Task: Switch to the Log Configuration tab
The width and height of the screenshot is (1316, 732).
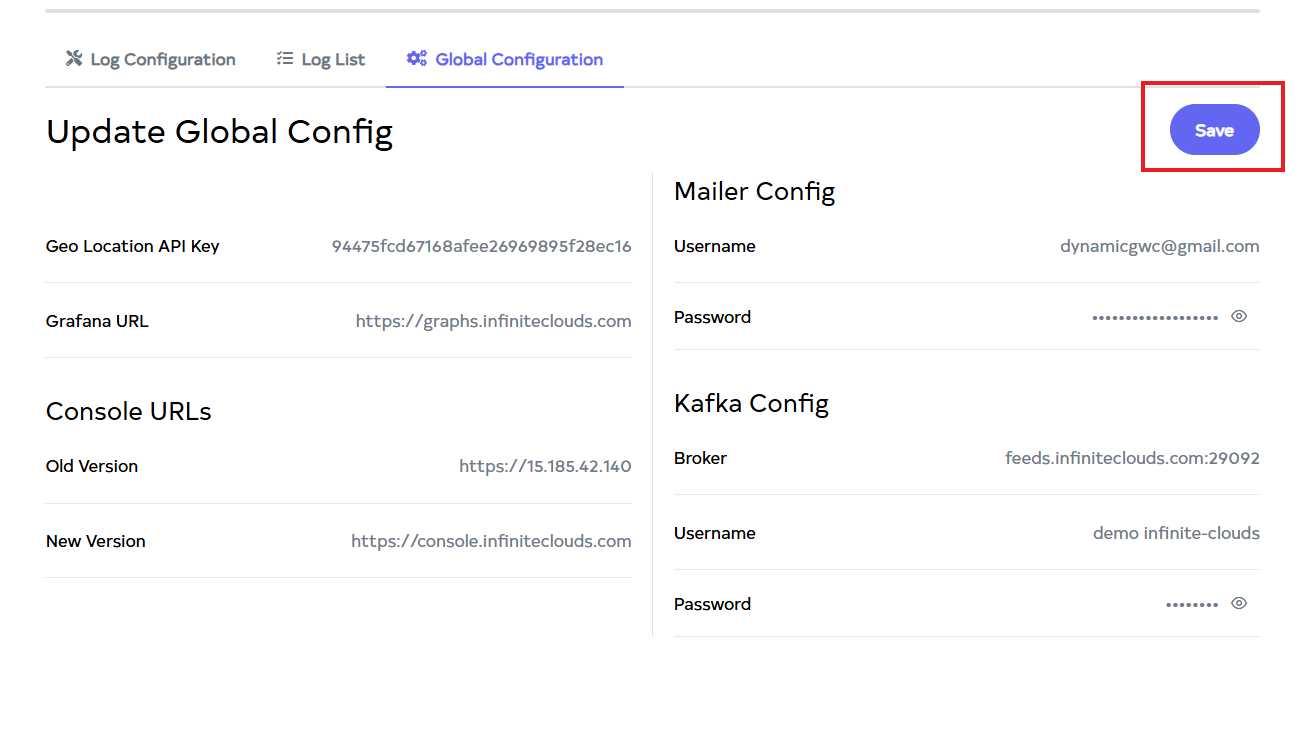Action: pos(162,60)
